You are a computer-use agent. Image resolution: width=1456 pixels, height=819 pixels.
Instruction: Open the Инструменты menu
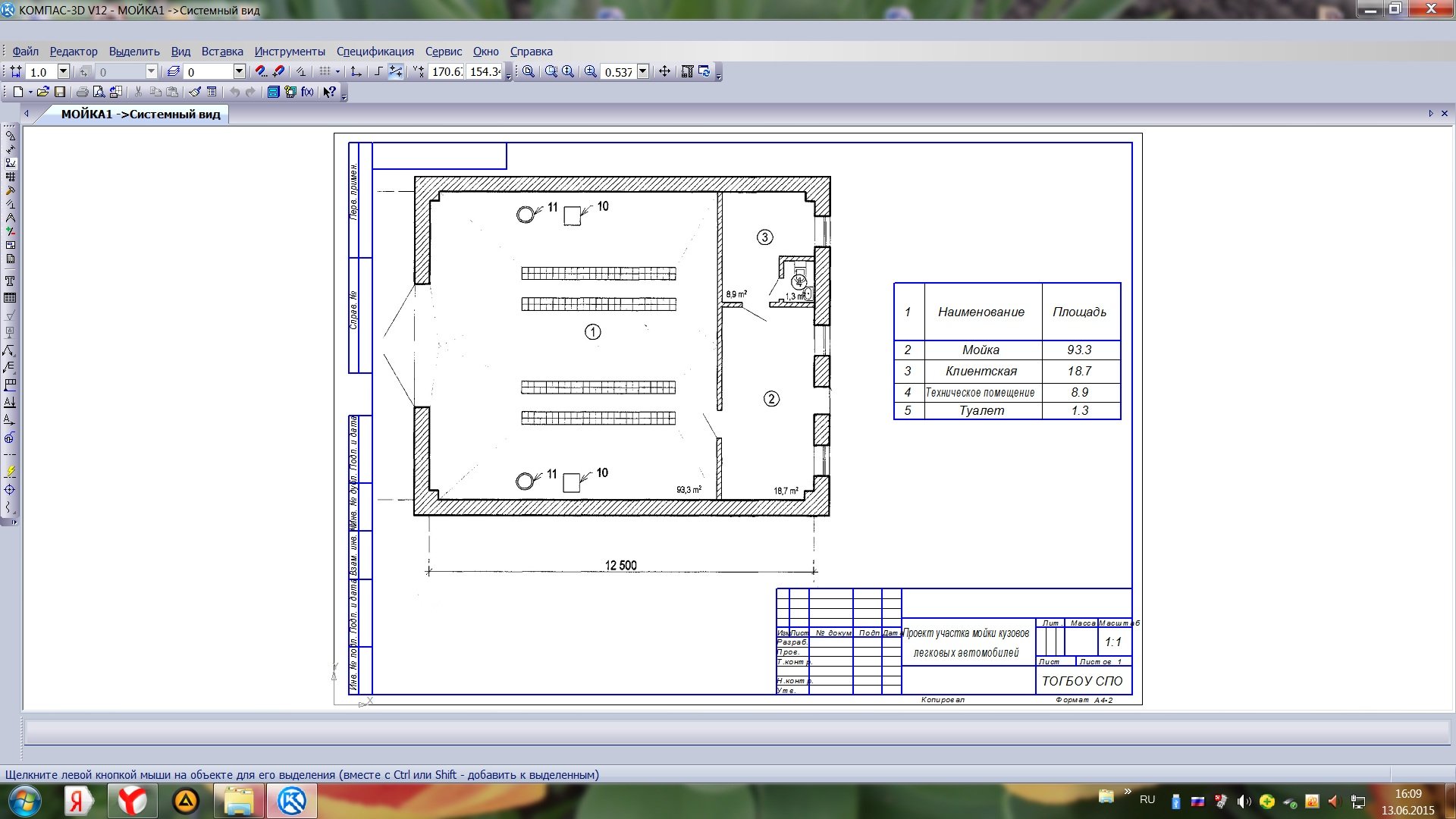(290, 52)
